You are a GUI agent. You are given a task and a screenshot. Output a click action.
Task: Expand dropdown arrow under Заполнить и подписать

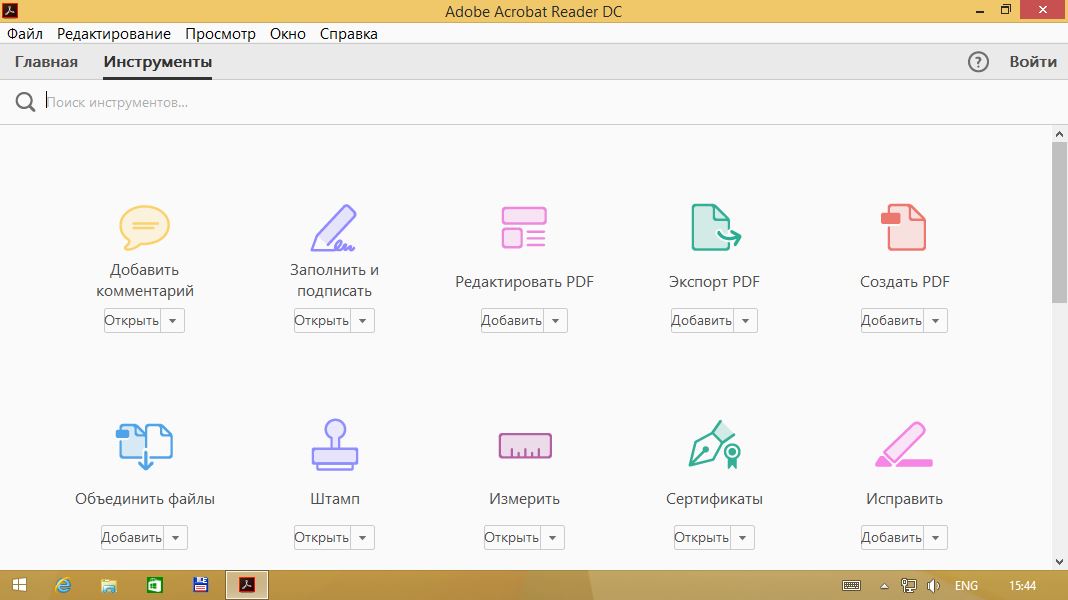pos(362,321)
